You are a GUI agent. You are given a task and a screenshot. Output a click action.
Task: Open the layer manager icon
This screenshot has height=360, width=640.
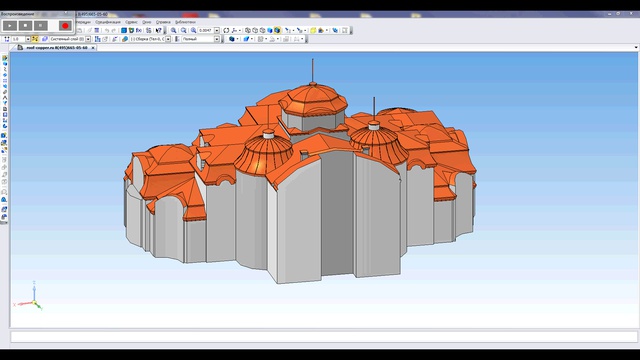44,39
